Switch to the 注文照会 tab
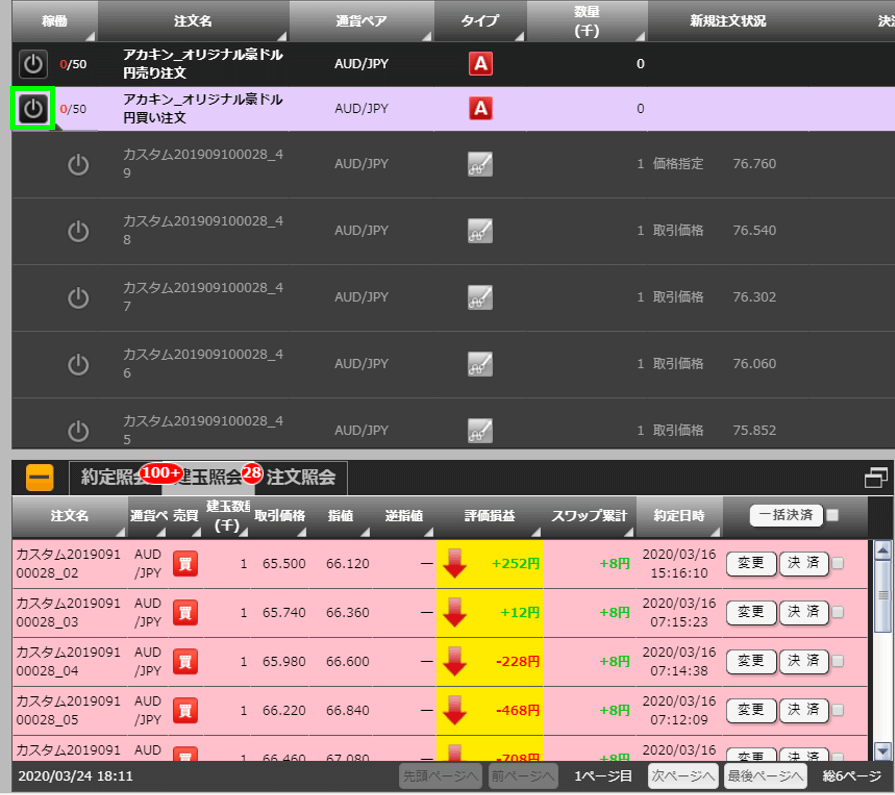The height and width of the screenshot is (795, 895). 300,478
